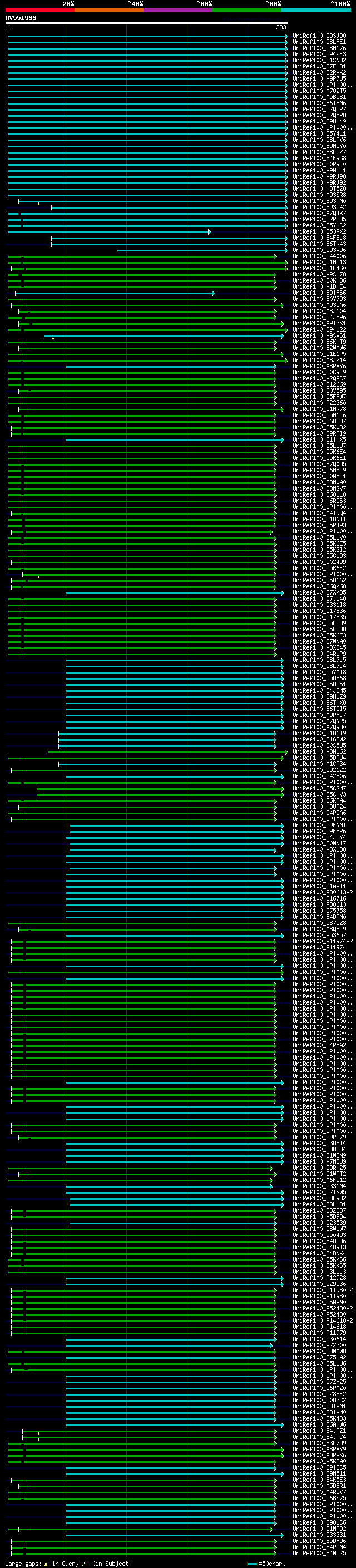The width and height of the screenshot is (356, 1568).
Task: Select label UniRef100_C5Y4L1
Action: (319, 134)
